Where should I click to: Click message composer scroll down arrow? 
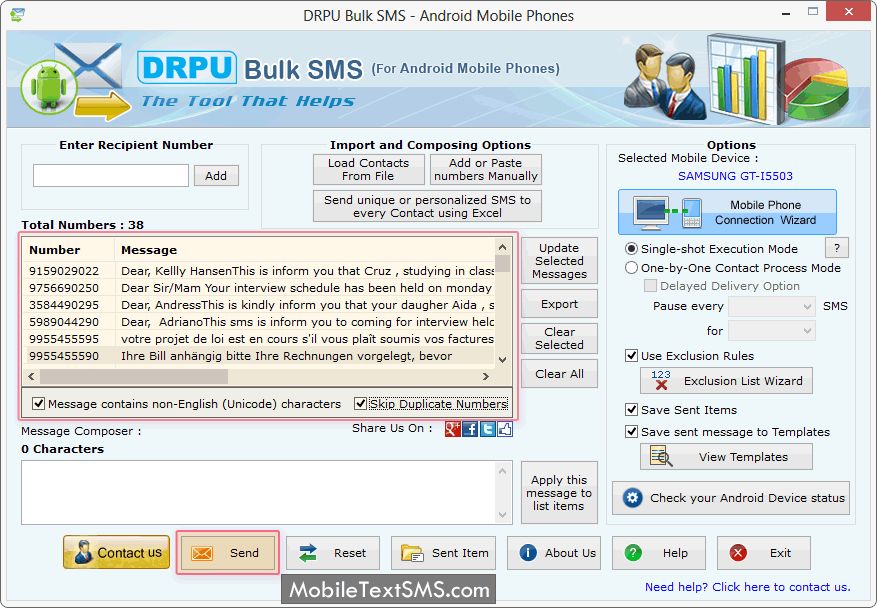pos(502,514)
